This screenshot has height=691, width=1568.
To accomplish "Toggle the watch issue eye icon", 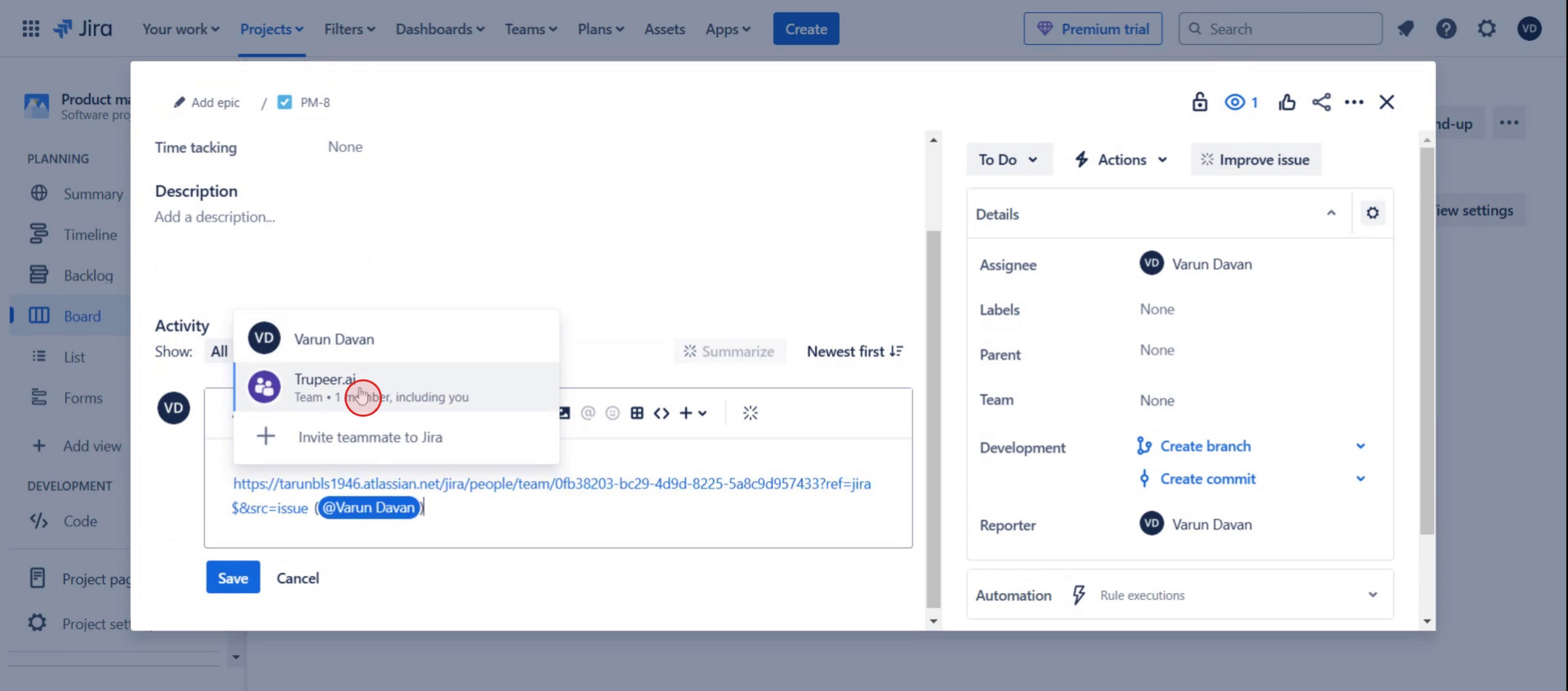I will [x=1235, y=102].
